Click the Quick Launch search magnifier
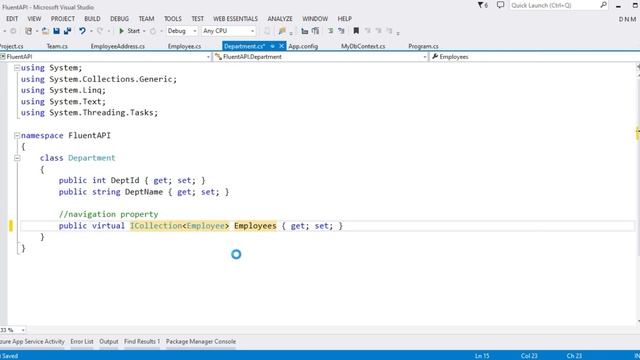640x360 pixels. point(603,5)
